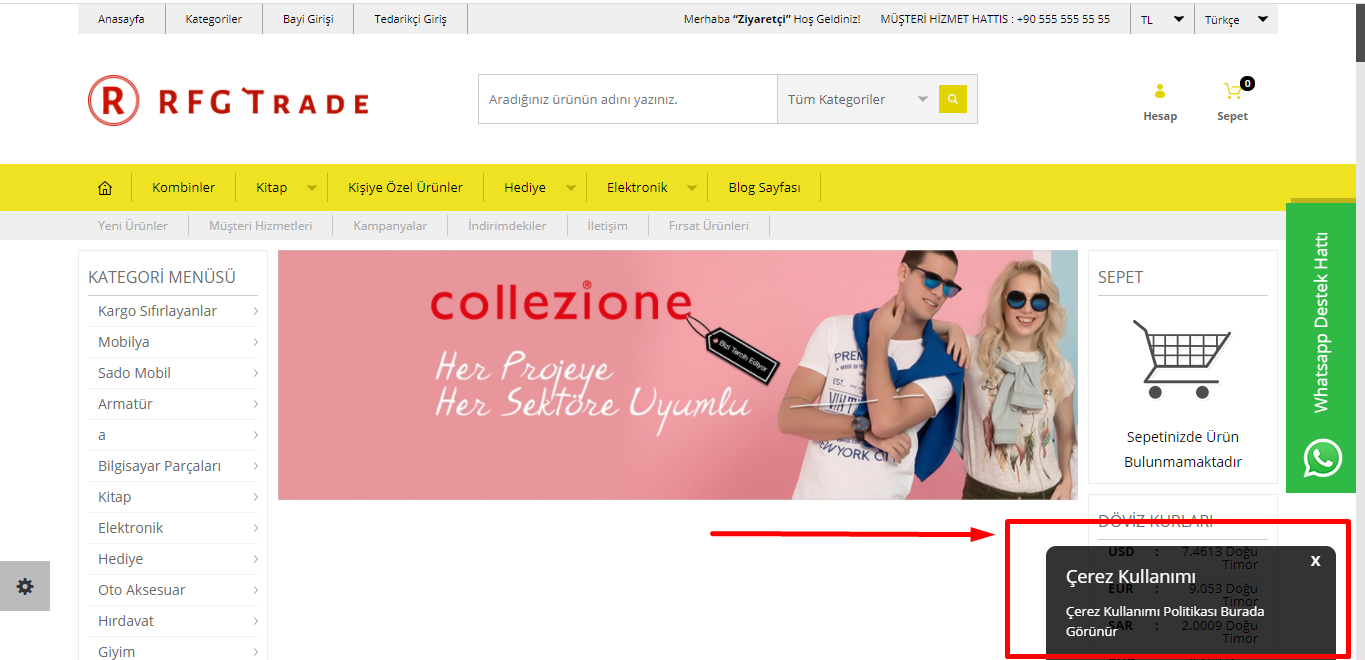The image size is (1365, 660).
Task: Click İletişim link in gray bar
Action: click(x=607, y=225)
